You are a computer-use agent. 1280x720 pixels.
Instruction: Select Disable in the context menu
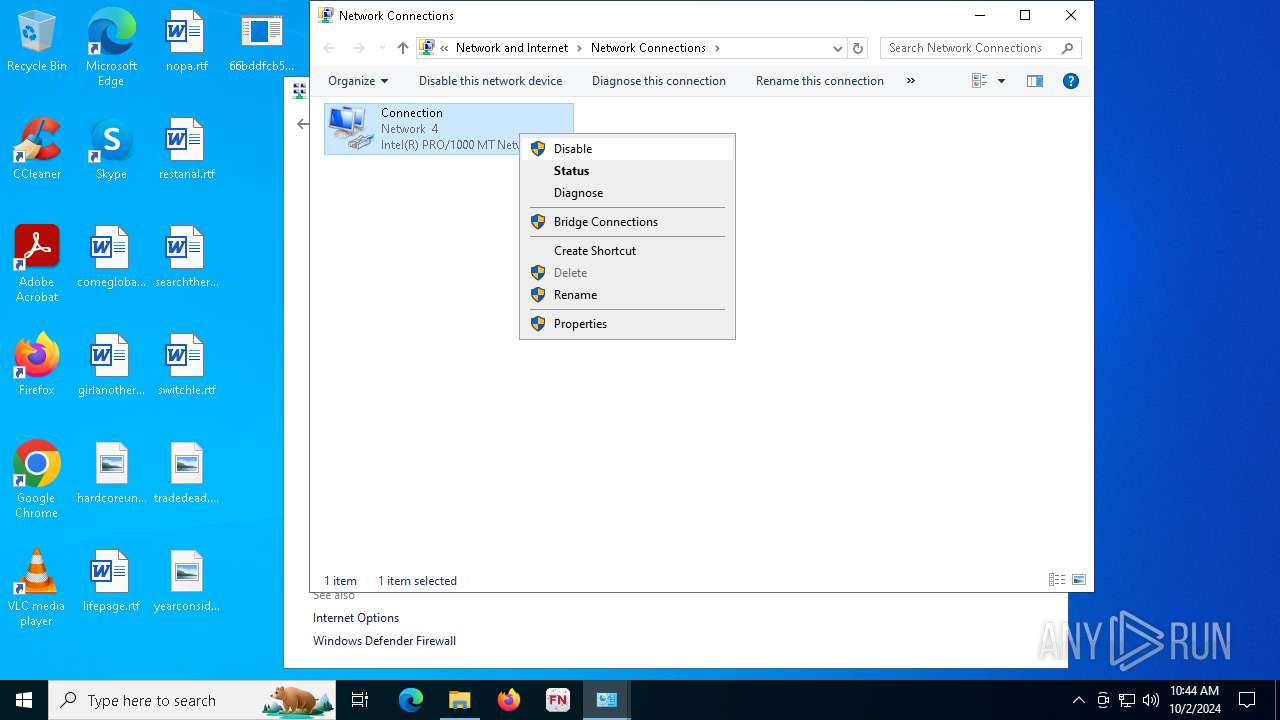click(x=627, y=148)
